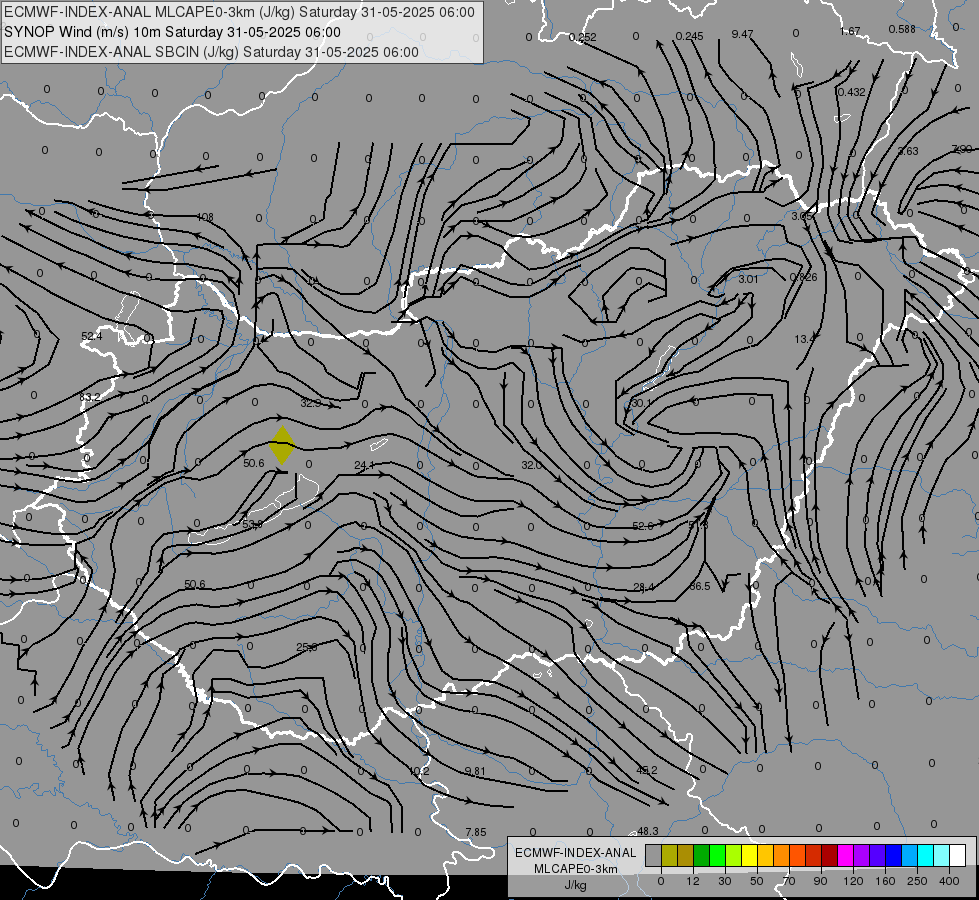Click the map value 52.4

(91, 337)
